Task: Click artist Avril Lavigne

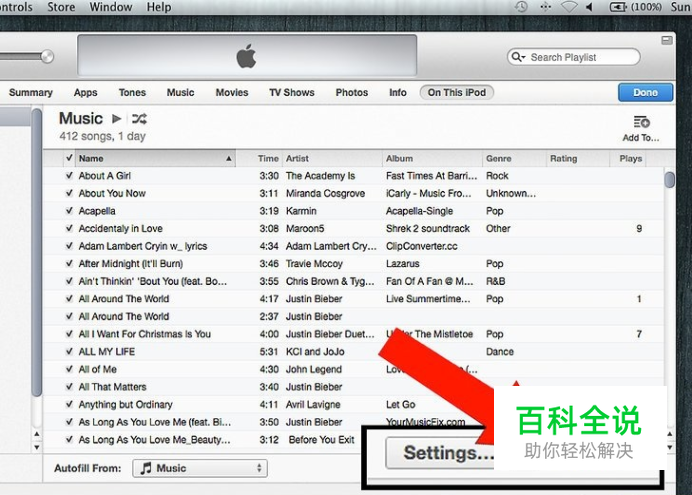Action: (313, 405)
